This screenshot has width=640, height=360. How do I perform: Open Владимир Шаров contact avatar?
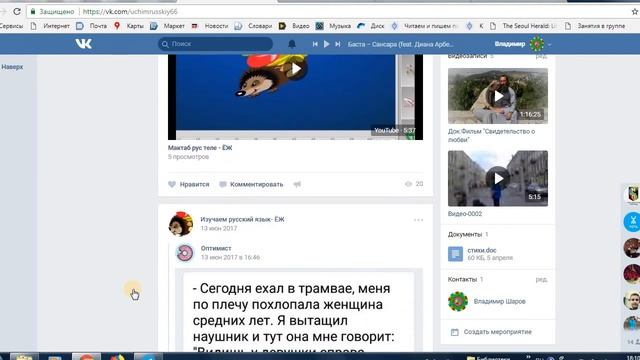click(458, 301)
